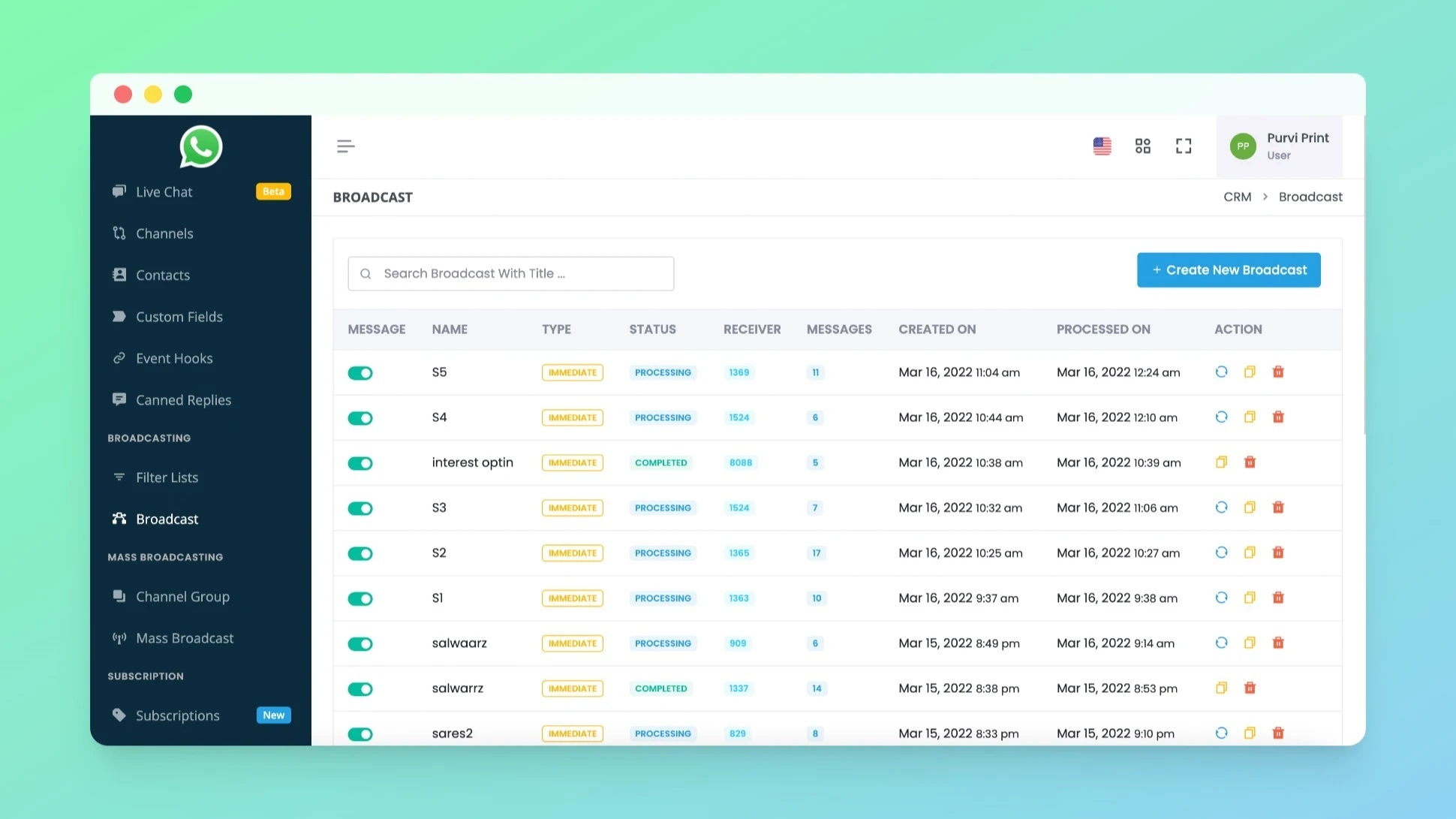Click the US flag language icon
The width and height of the screenshot is (1456, 819).
[1102, 146]
